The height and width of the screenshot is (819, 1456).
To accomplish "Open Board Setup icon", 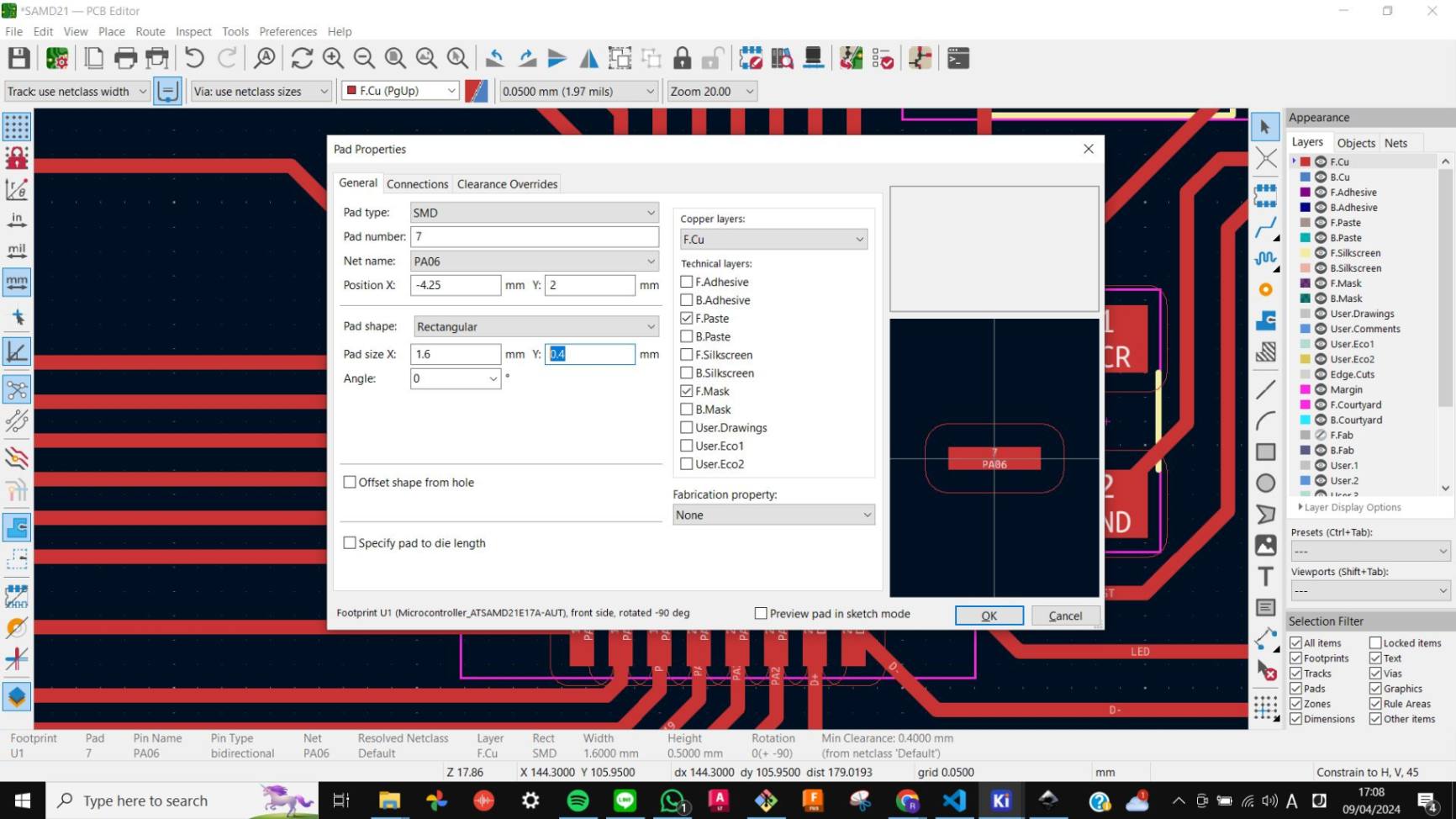I will pyautogui.click(x=57, y=58).
